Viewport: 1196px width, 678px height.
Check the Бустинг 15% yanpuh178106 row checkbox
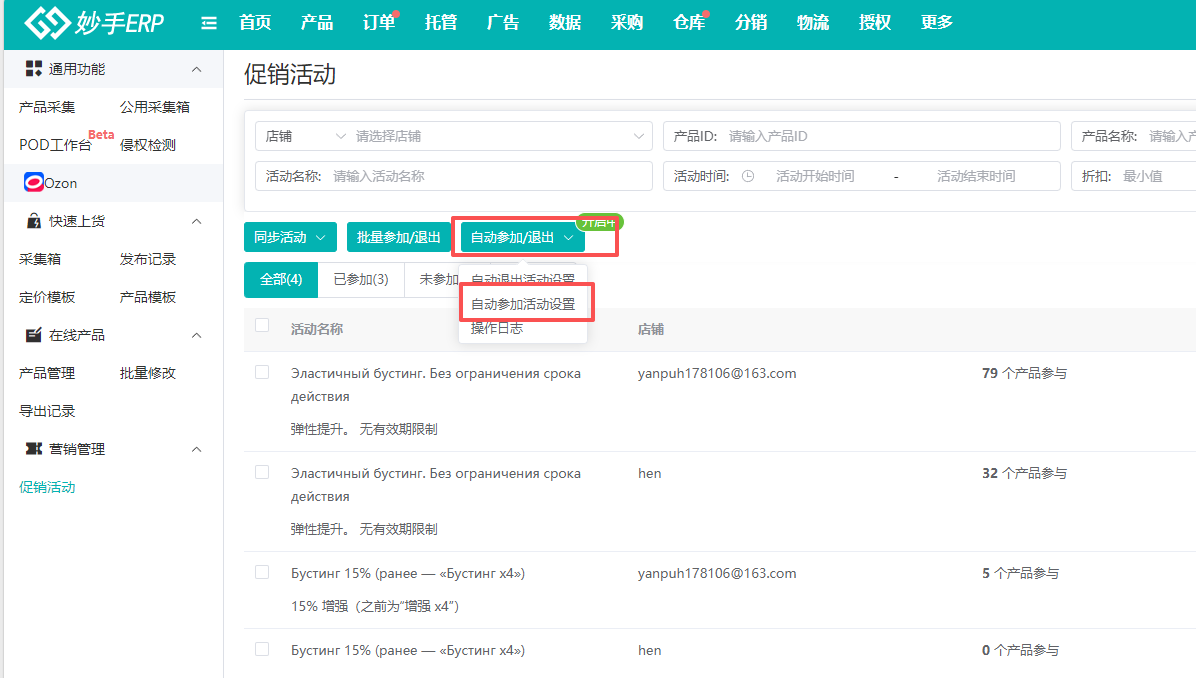click(262, 572)
